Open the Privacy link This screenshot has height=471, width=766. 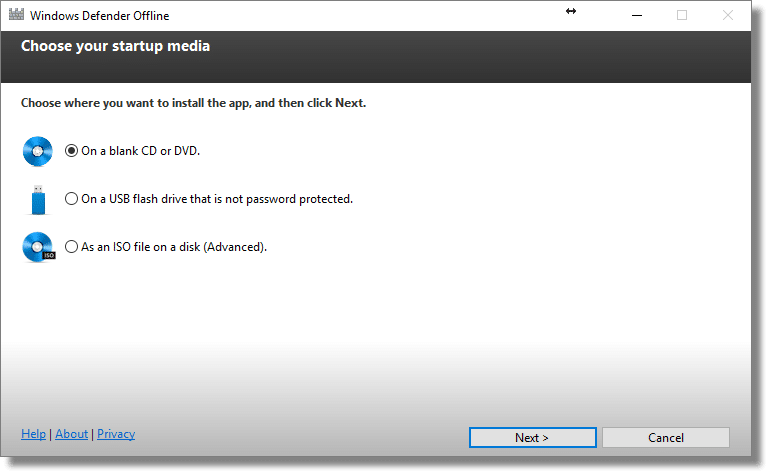(x=116, y=434)
